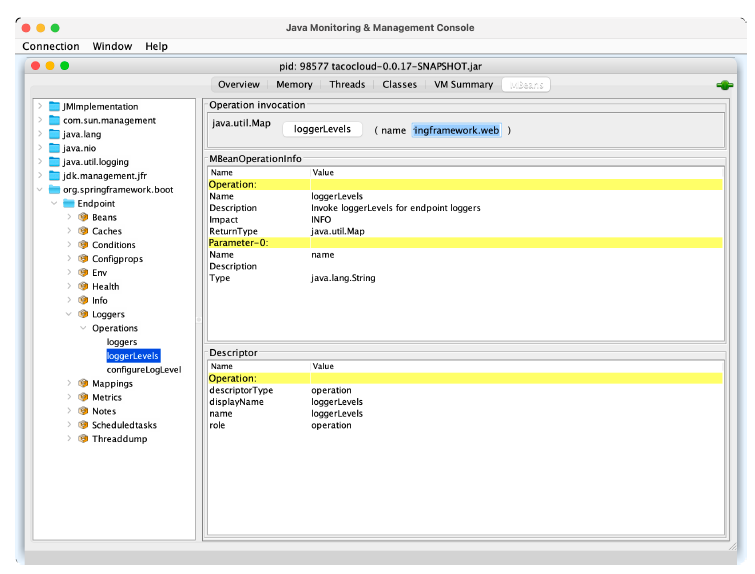Click the Beans MBean icon
Image resolution: width=755 pixels, height=574 pixels.
click(x=83, y=217)
